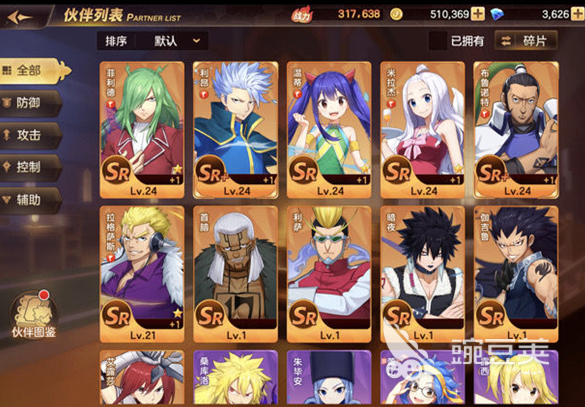The width and height of the screenshot is (585, 407).
Task: Select the 全部 category tab
Action: coord(34,71)
